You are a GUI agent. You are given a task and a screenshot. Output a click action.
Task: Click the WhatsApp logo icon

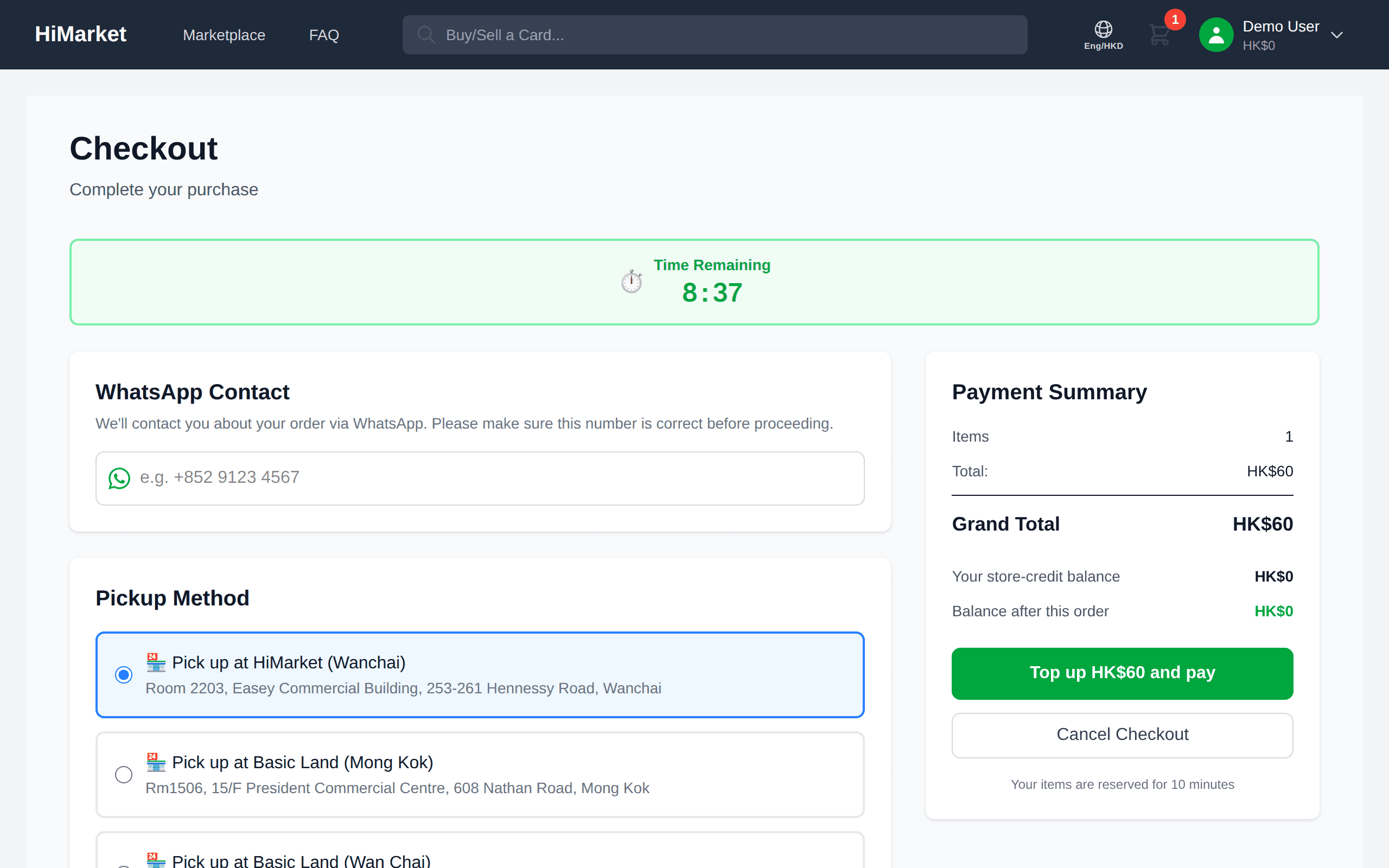[119, 478]
